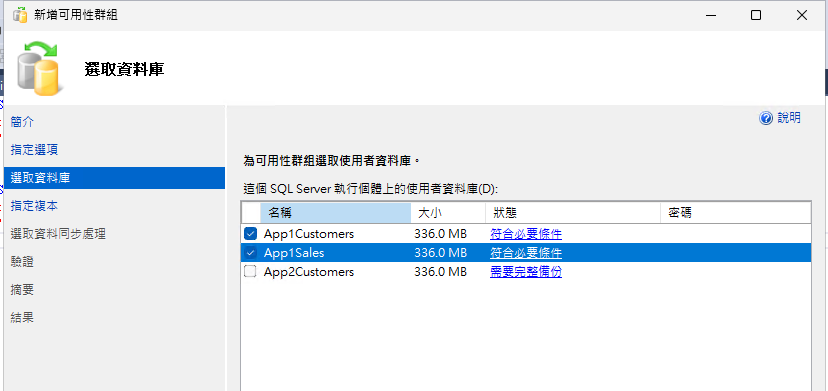The width and height of the screenshot is (828, 391).
Task: Minimize the 新增可用性群組 window
Action: [711, 15]
